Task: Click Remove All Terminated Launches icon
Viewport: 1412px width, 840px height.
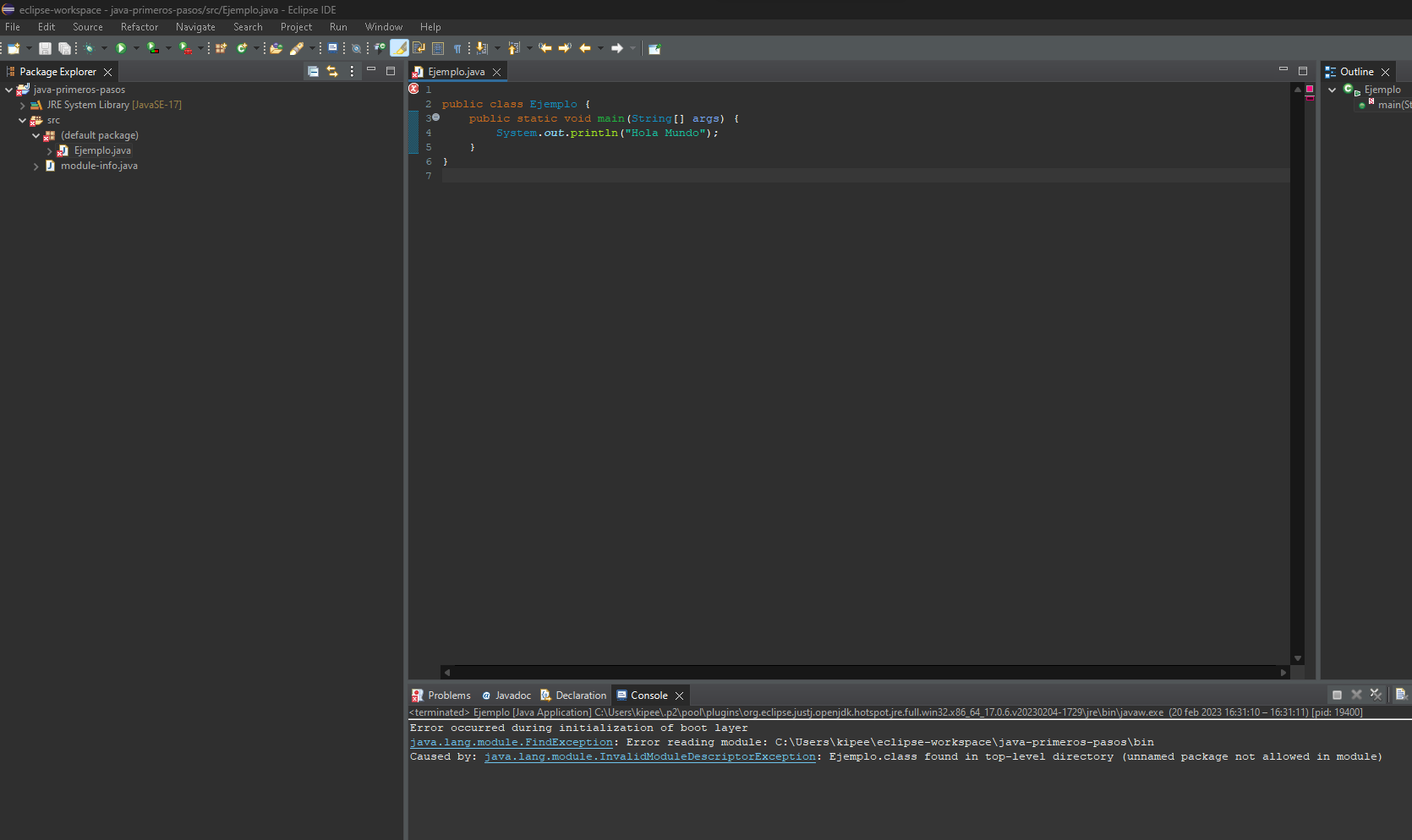Action: pyautogui.click(x=1376, y=695)
